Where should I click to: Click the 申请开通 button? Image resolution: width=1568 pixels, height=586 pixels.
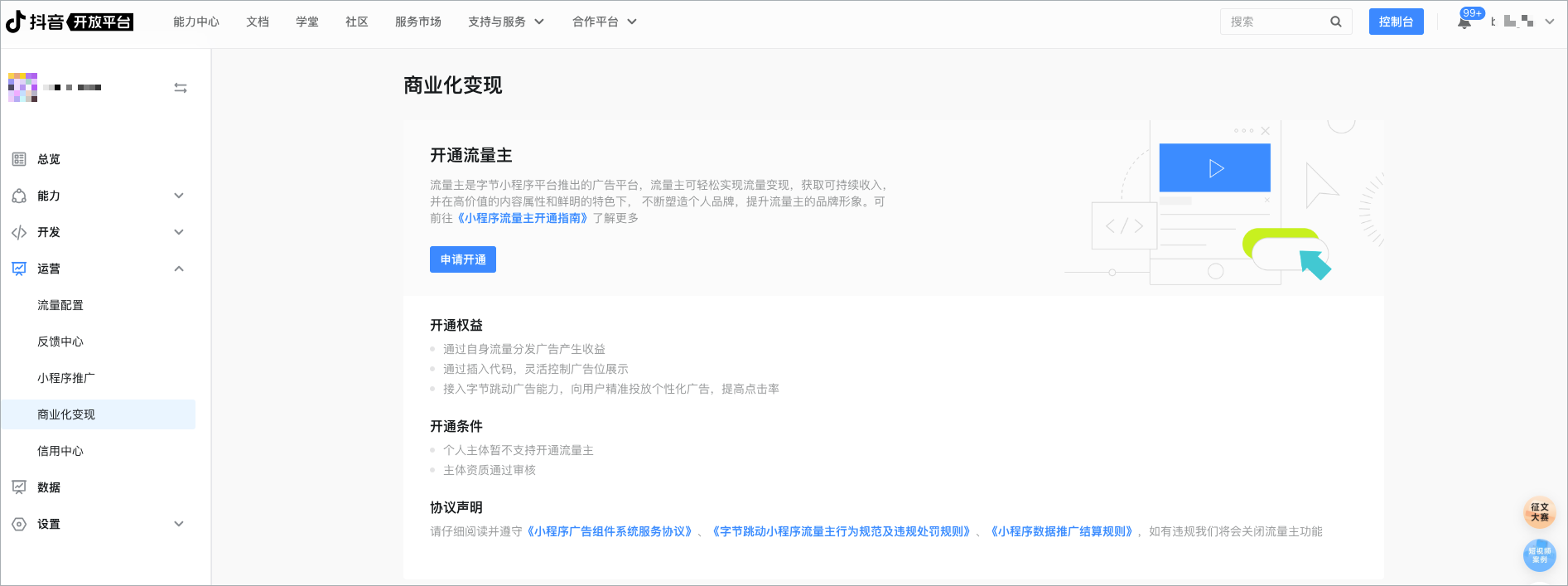(x=463, y=259)
